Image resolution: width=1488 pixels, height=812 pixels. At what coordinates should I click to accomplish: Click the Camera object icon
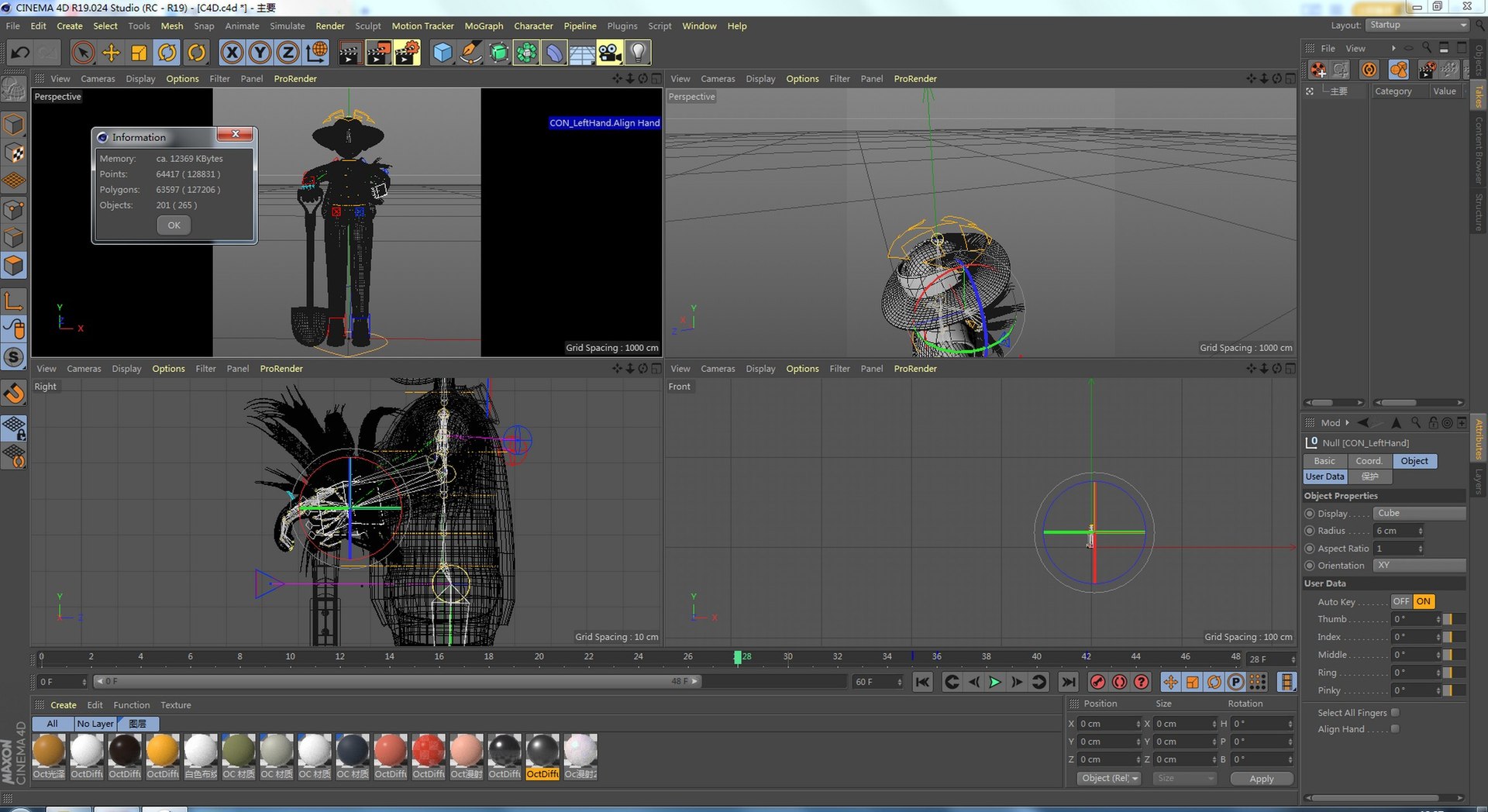[610, 53]
